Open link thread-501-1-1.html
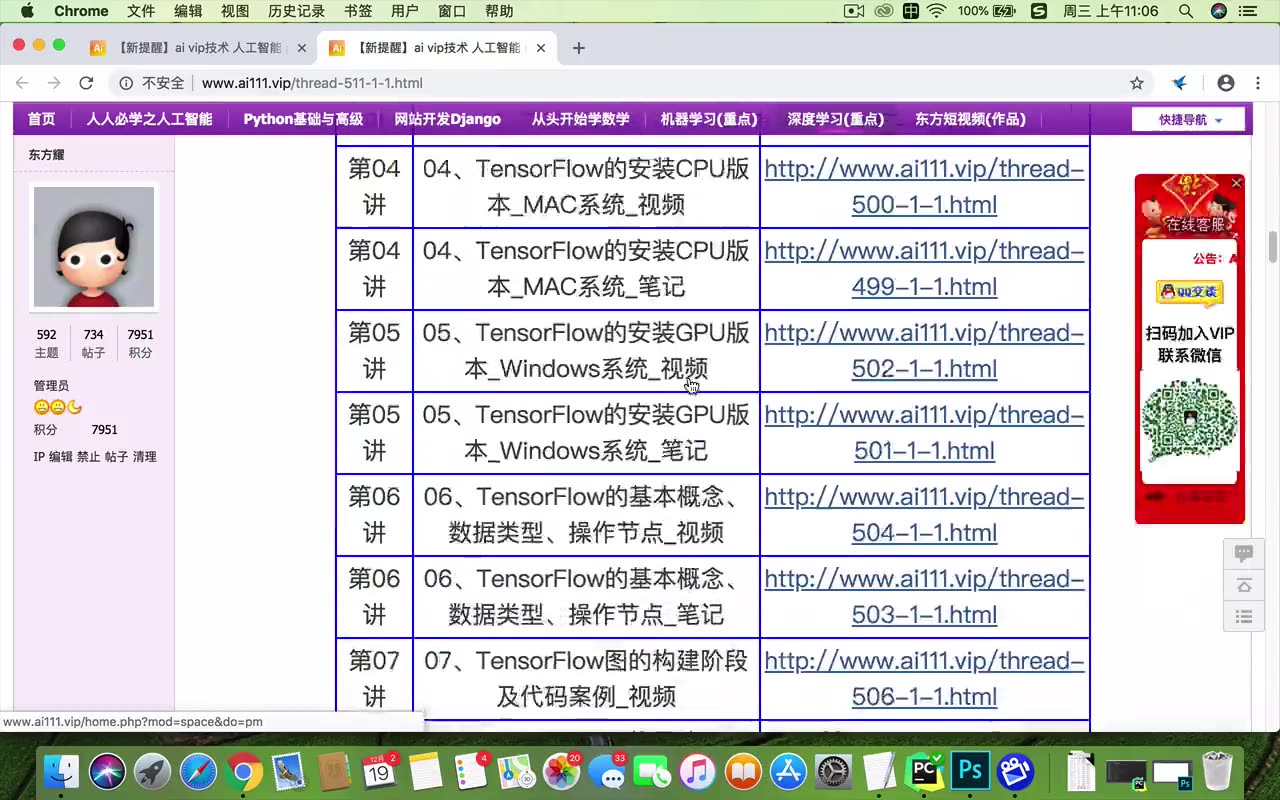 tap(924, 433)
